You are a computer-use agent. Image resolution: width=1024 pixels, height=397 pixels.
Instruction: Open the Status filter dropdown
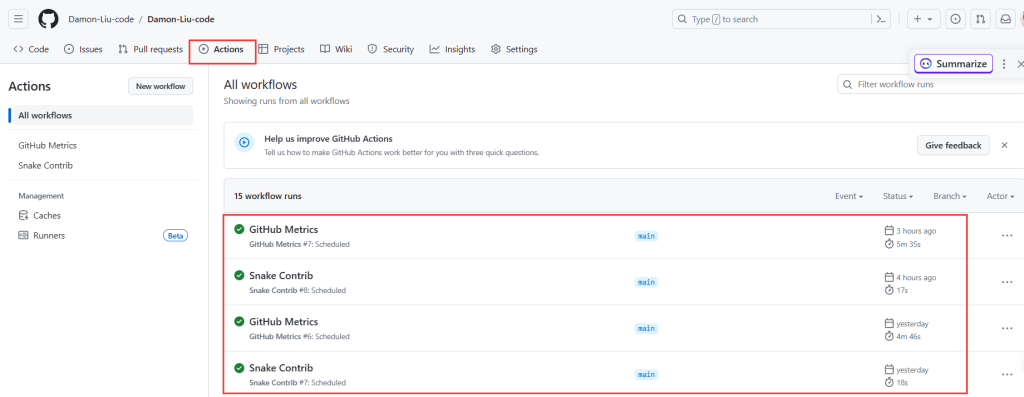(x=897, y=196)
